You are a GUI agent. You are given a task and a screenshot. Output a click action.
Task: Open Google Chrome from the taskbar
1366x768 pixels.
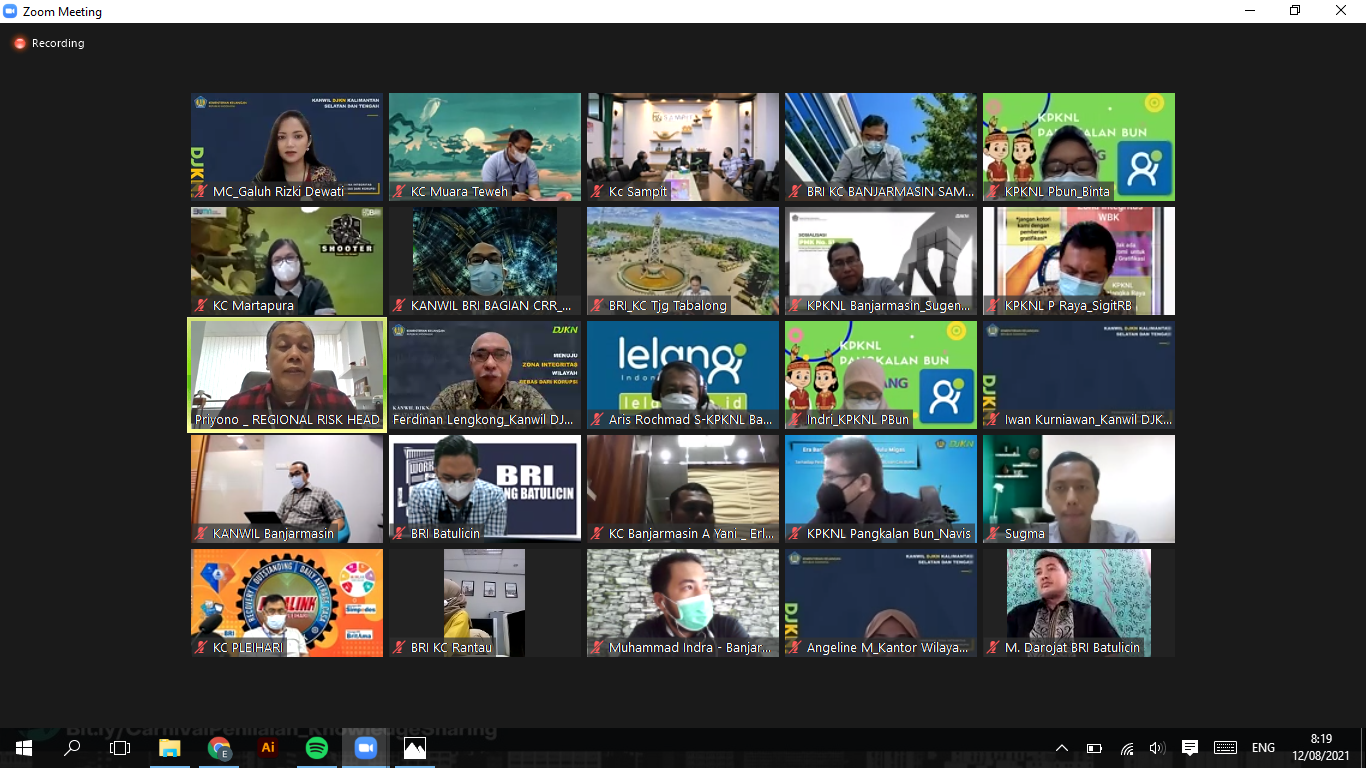[219, 748]
